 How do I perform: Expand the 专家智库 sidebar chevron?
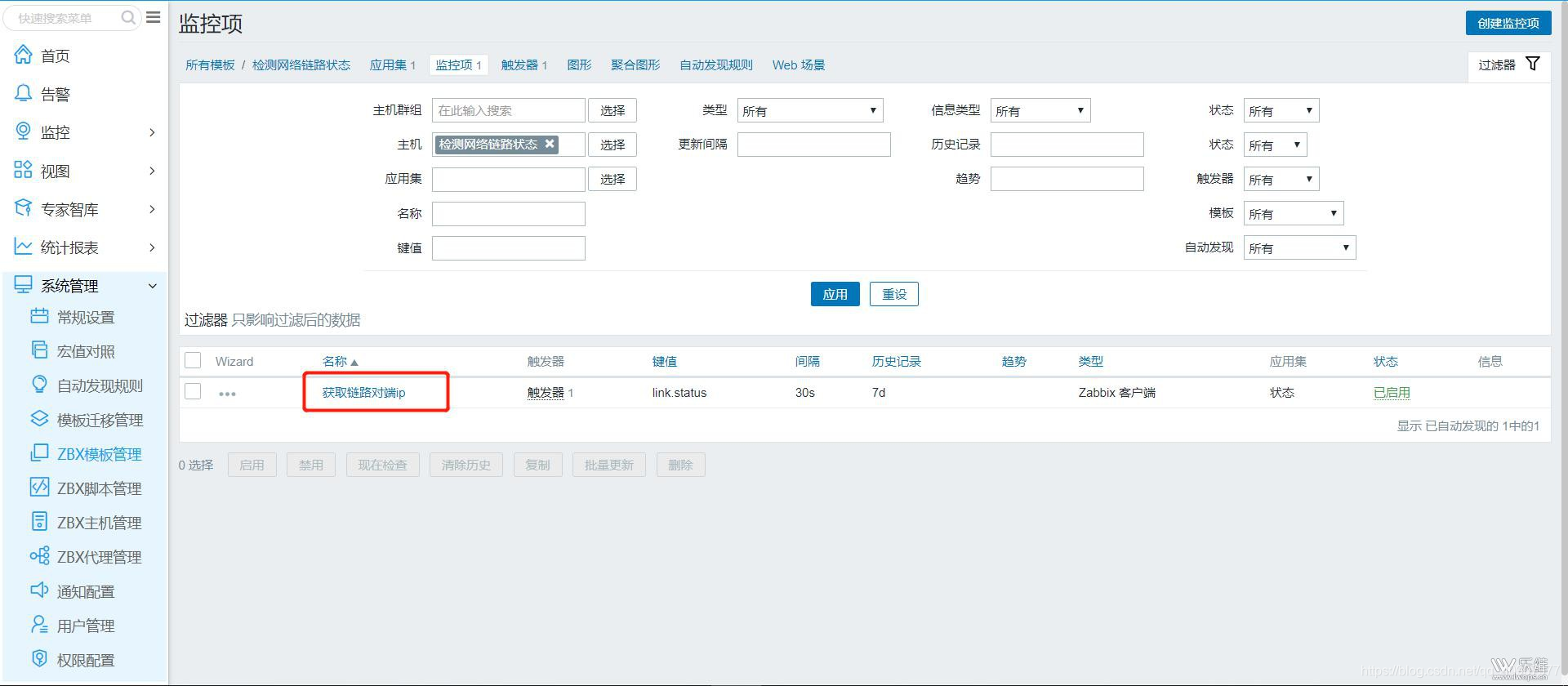pyautogui.click(x=152, y=209)
